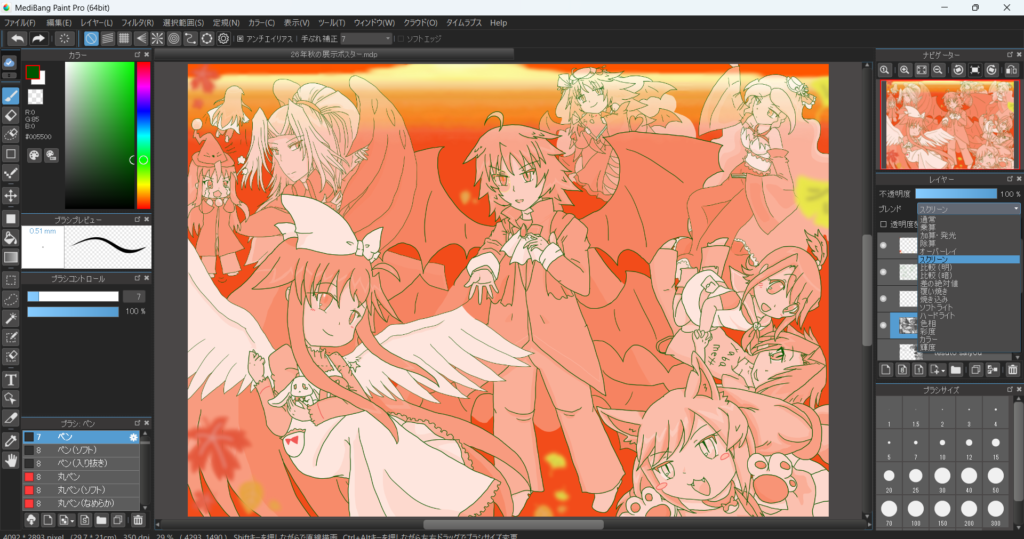1024x539 pixels.
Task: Select the Gradient tool
Action: [x=10, y=257]
